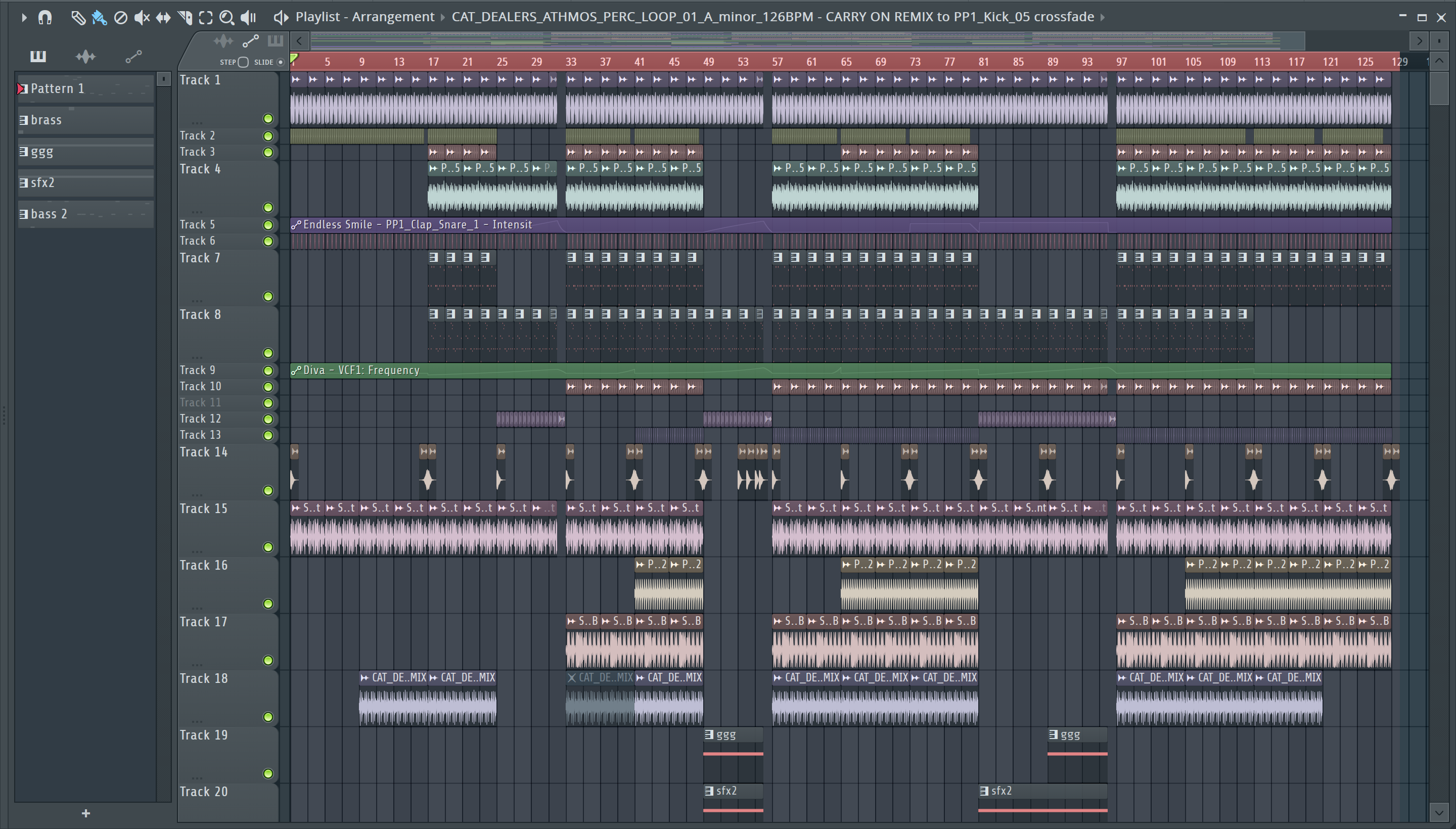Select the sfx2 pattern in picker
Screen dimensions: 1456x829
tap(85, 183)
